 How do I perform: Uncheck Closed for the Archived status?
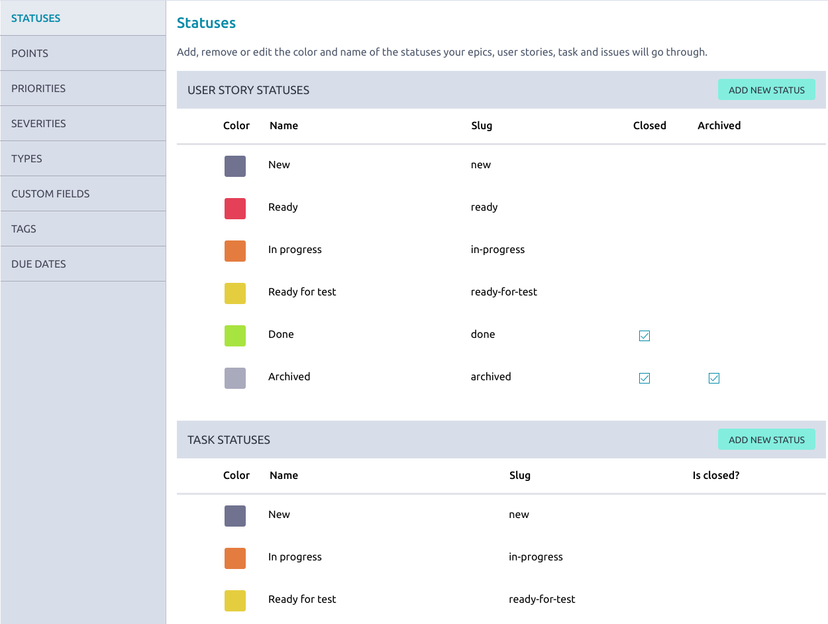coord(644,378)
